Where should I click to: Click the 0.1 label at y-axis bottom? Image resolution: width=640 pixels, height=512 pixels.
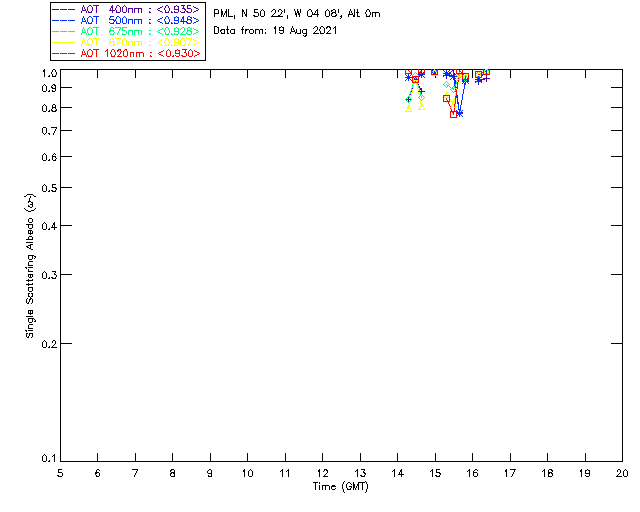[x=48, y=459]
